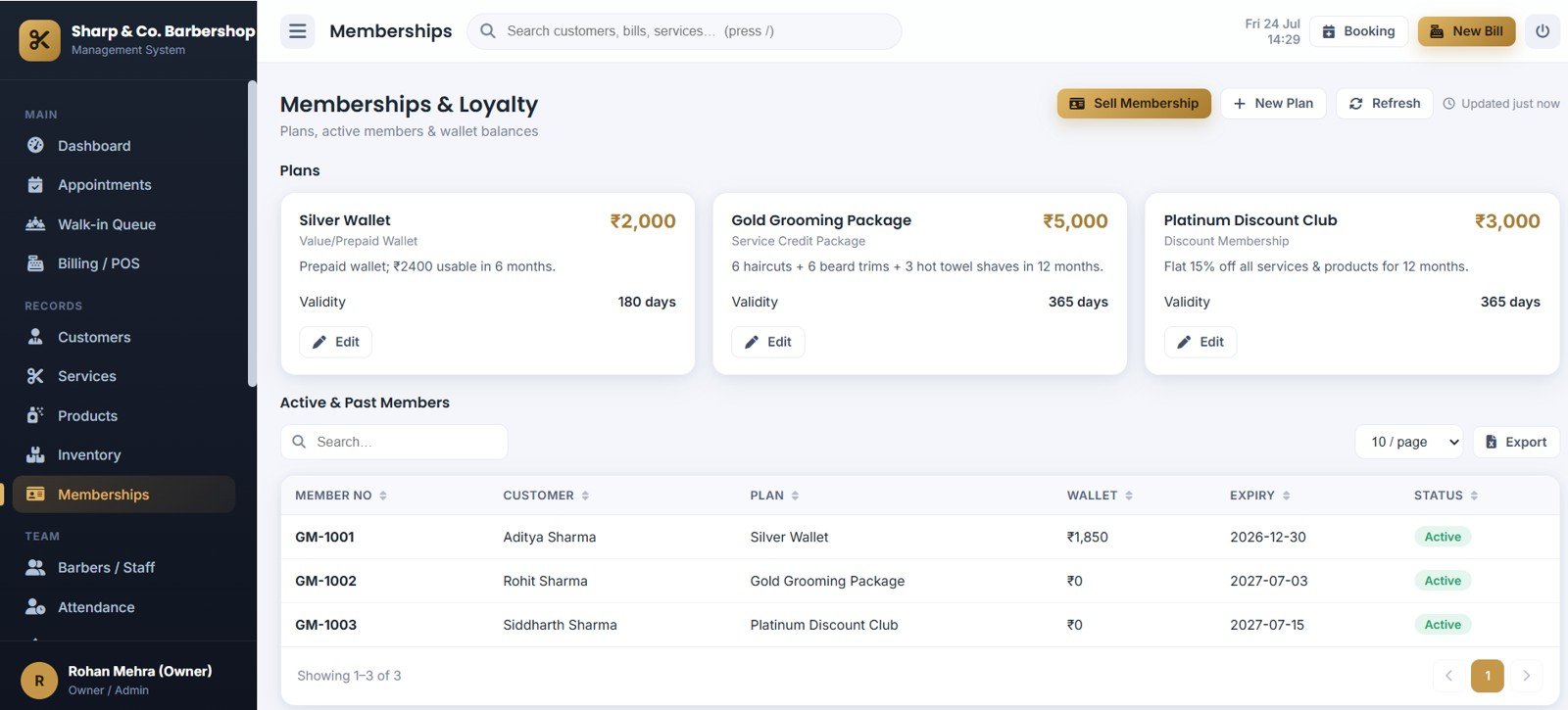Click Active status badge for GM-1003
Screen dimensions: 1568x710
tap(1443, 625)
